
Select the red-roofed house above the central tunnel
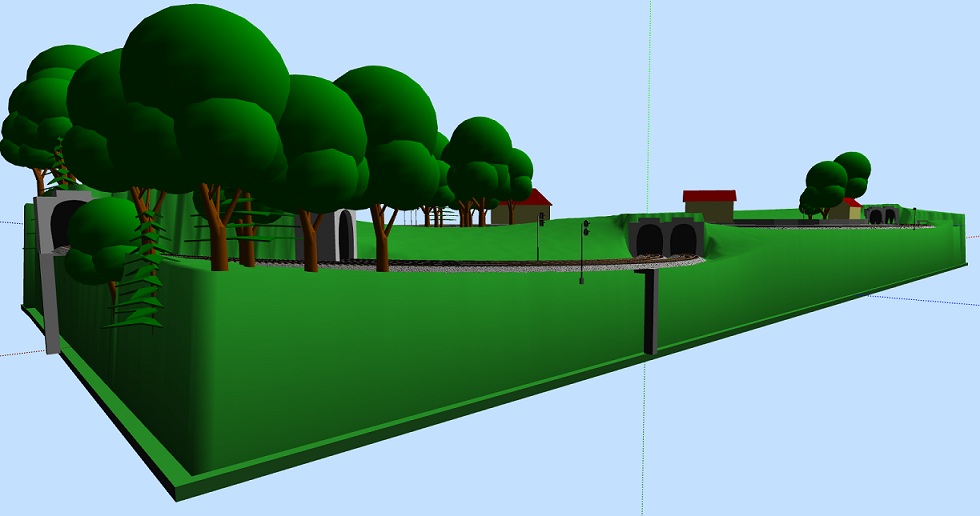point(709,205)
